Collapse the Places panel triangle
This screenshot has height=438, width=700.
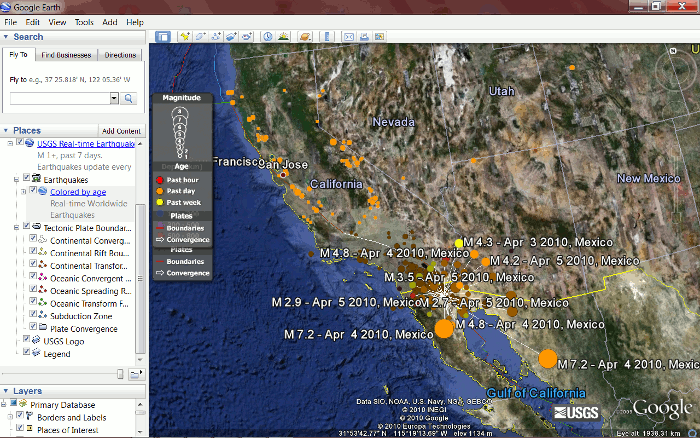[6, 130]
